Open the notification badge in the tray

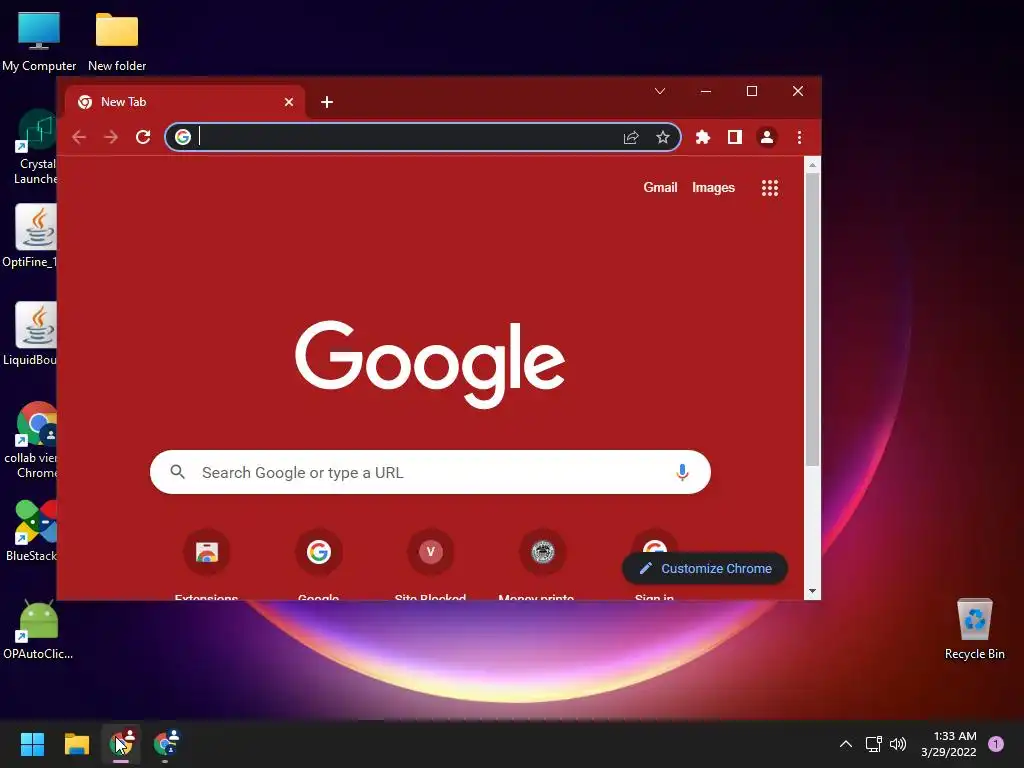[x=996, y=744]
